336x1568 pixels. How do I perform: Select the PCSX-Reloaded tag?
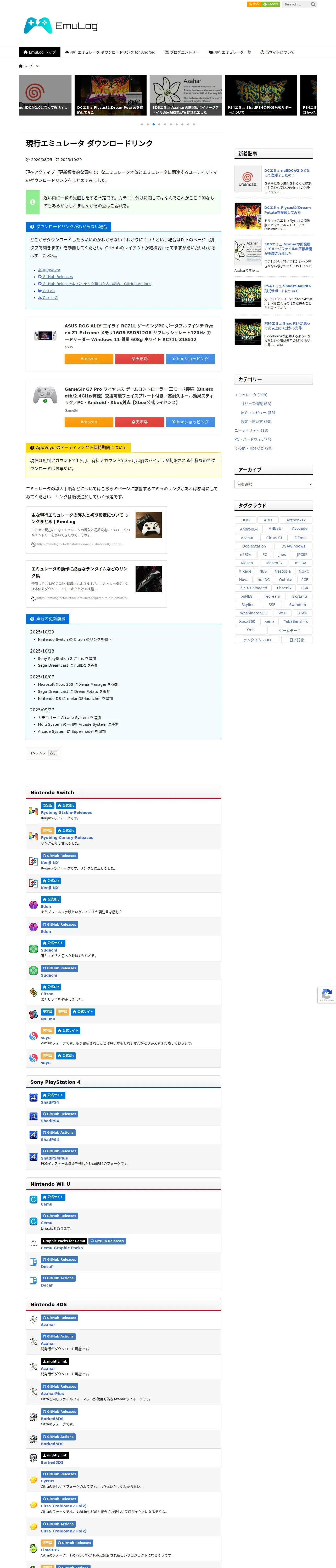pos(253,588)
